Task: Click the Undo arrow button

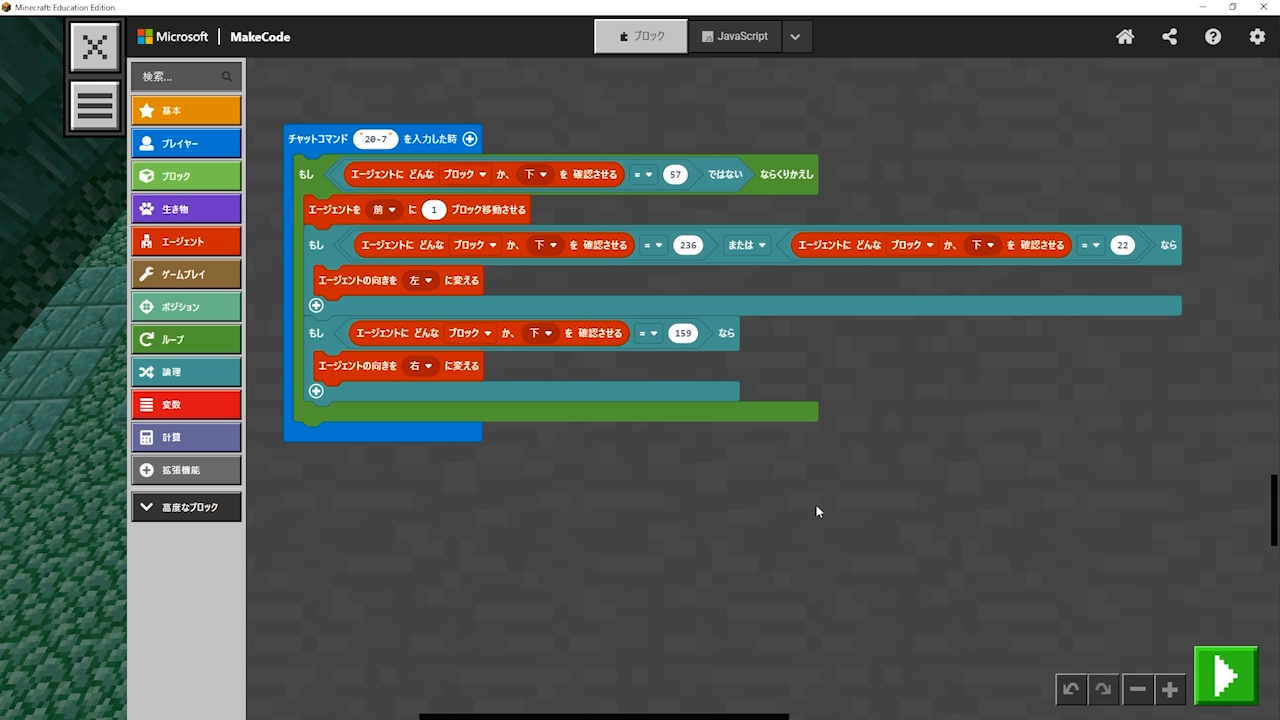Action: click(1071, 689)
